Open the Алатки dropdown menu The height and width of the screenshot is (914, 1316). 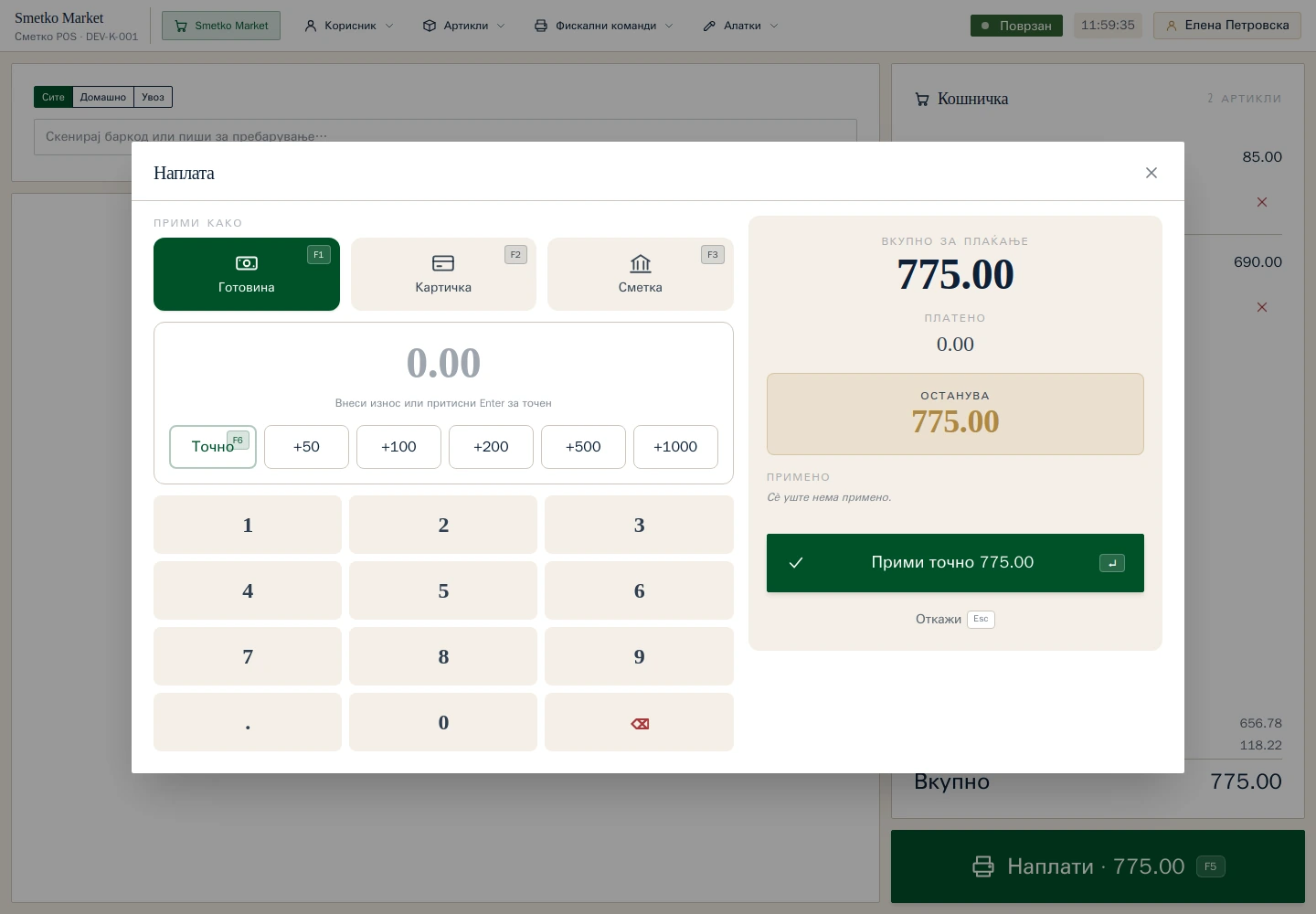pyautogui.click(x=741, y=26)
